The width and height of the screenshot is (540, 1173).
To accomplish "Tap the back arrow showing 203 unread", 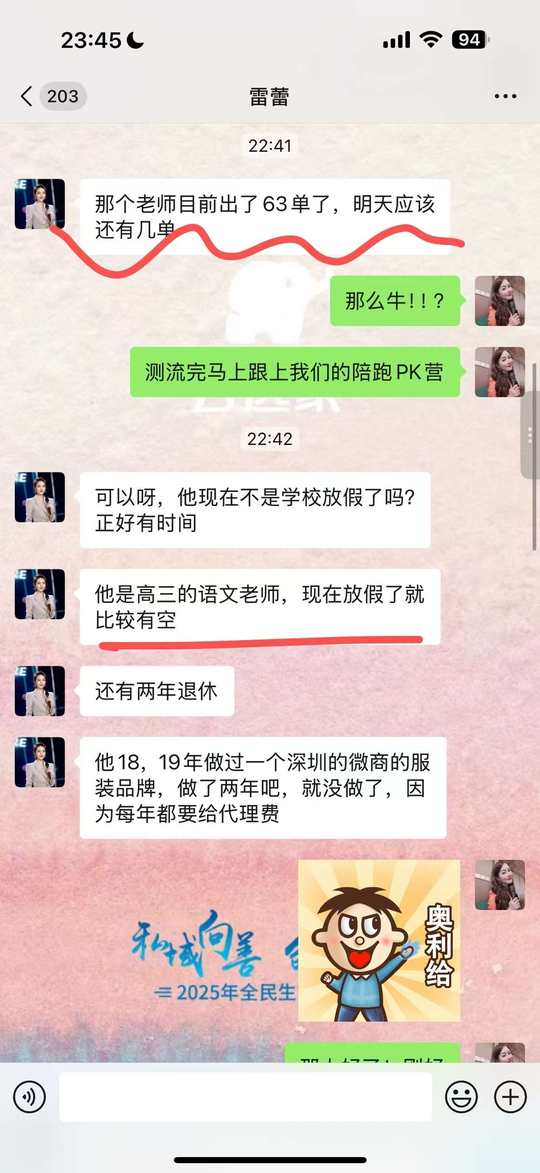I will coord(51,97).
